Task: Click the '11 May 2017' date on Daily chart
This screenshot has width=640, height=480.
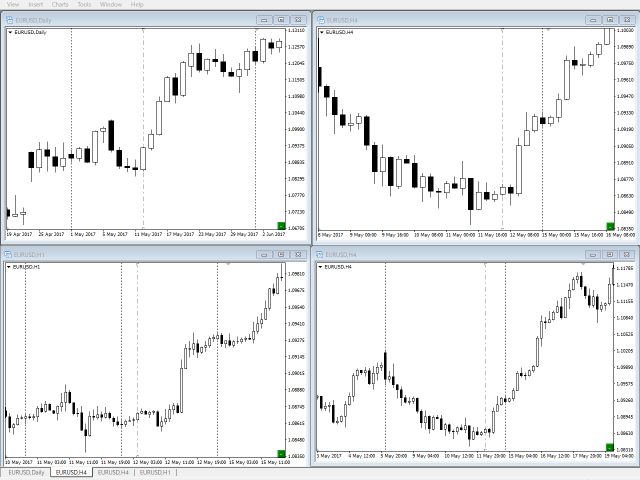Action: coord(148,234)
